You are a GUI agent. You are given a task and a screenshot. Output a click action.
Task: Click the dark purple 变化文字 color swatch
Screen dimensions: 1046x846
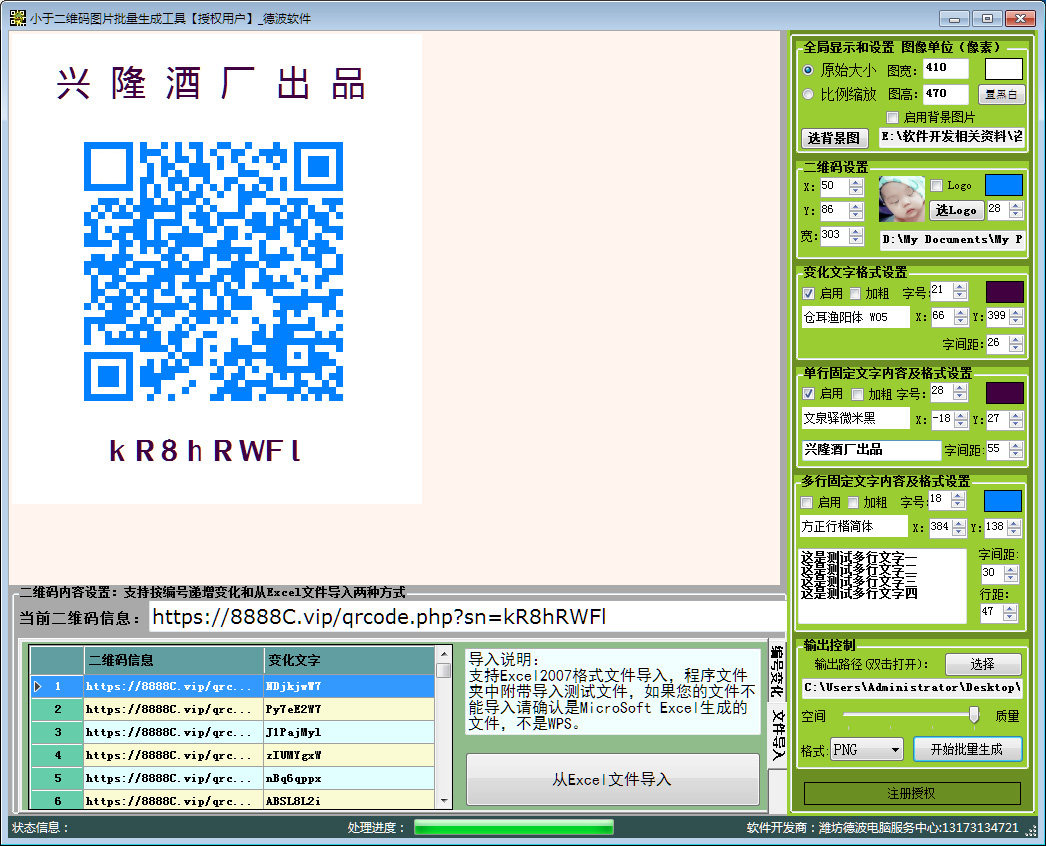tap(1005, 292)
